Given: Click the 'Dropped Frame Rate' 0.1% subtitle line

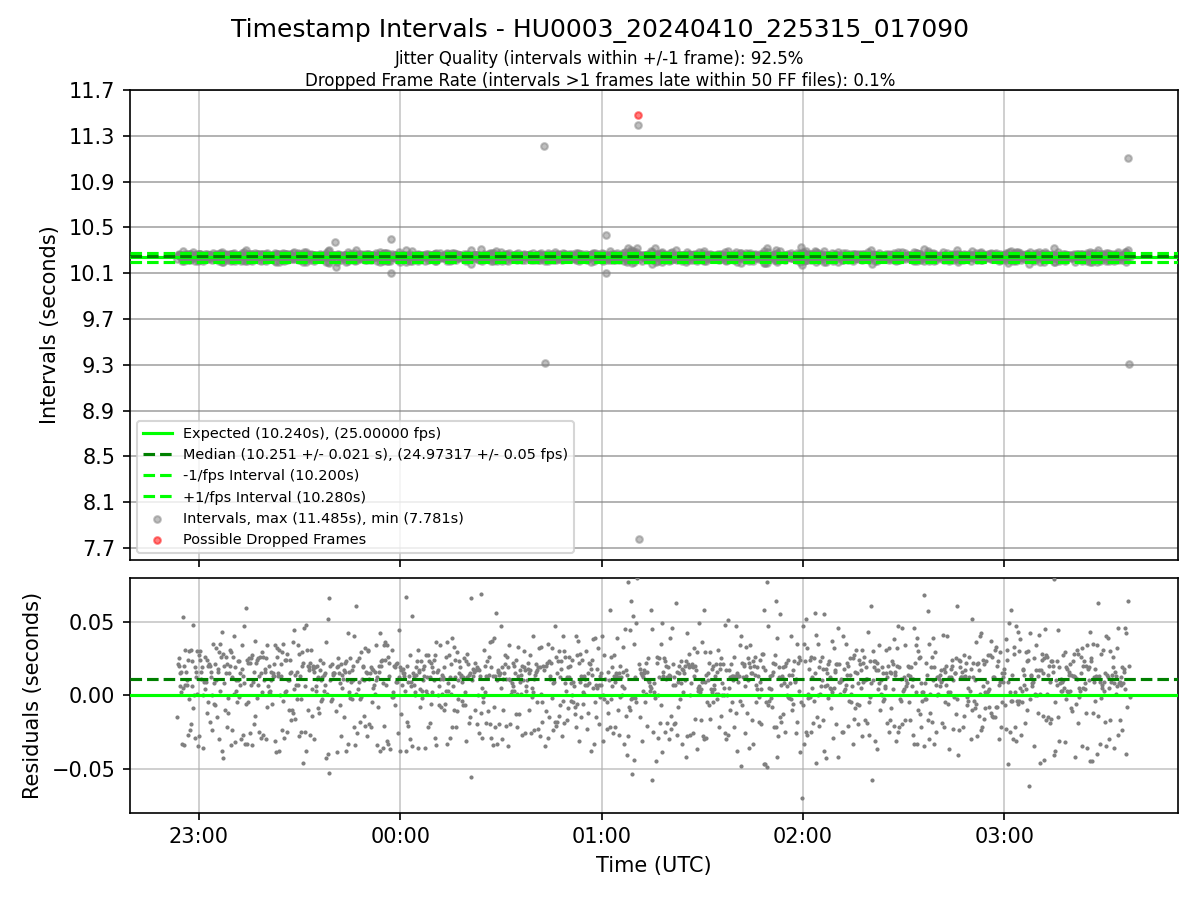Looking at the screenshot, I should coord(600,80).
